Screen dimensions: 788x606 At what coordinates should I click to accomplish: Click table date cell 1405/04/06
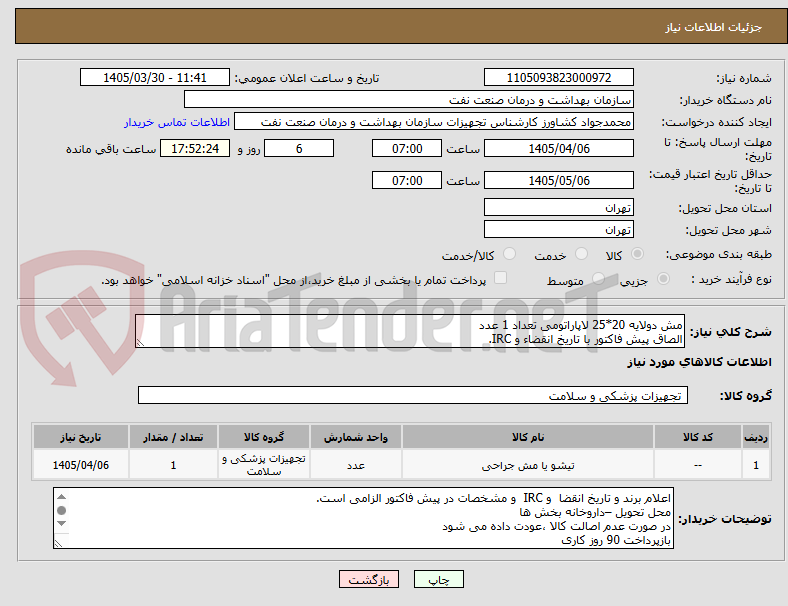click(x=80, y=465)
